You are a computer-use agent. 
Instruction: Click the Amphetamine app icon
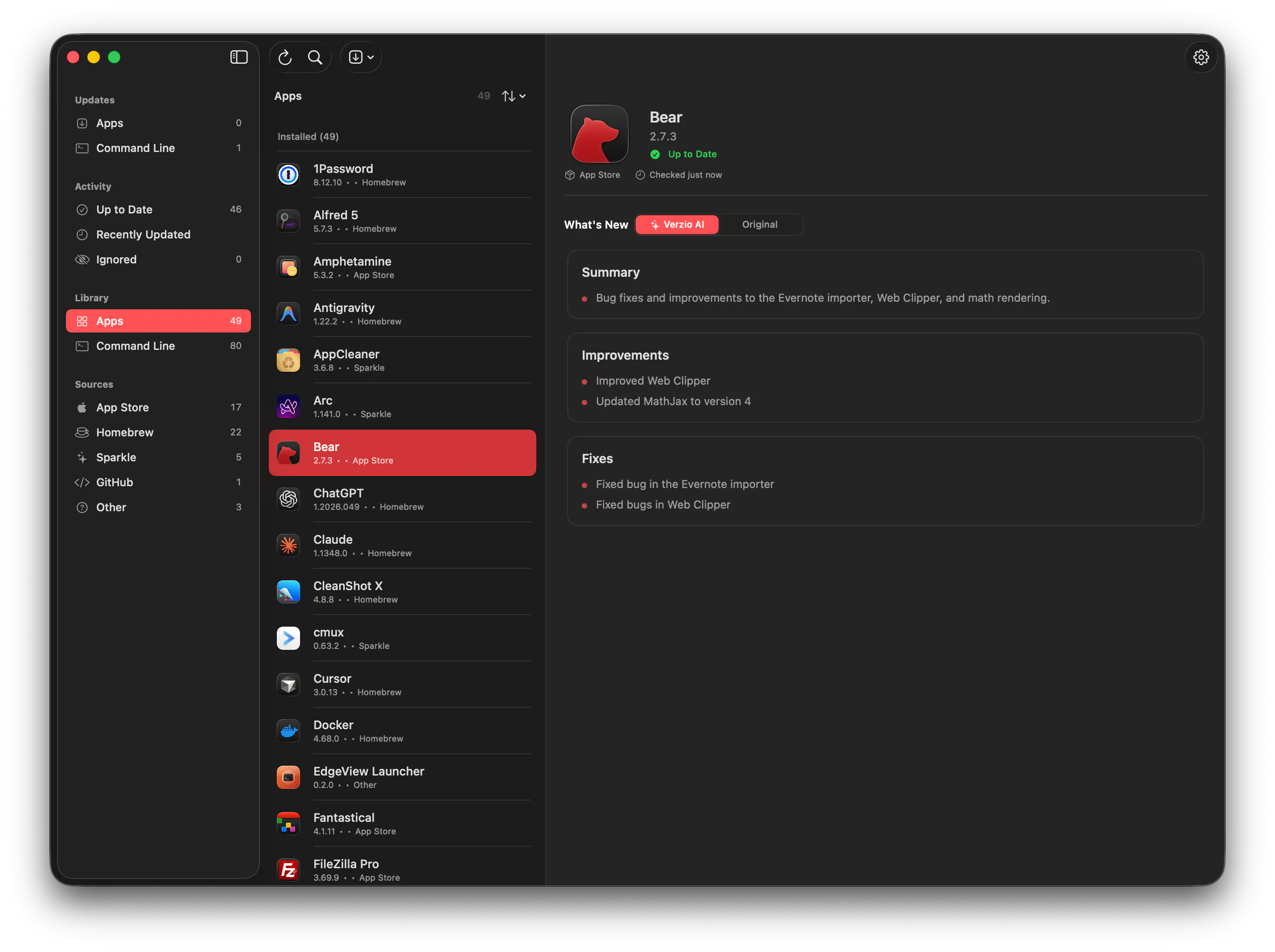click(x=288, y=267)
